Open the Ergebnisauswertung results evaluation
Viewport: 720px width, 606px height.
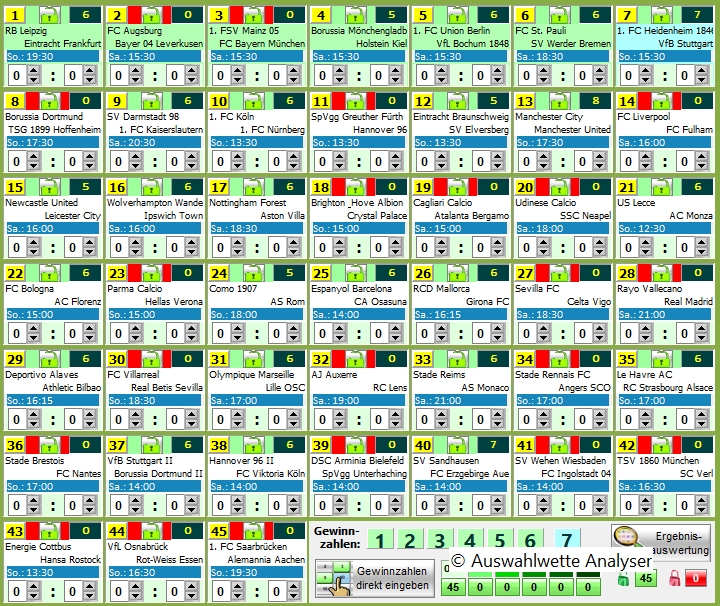(661, 542)
